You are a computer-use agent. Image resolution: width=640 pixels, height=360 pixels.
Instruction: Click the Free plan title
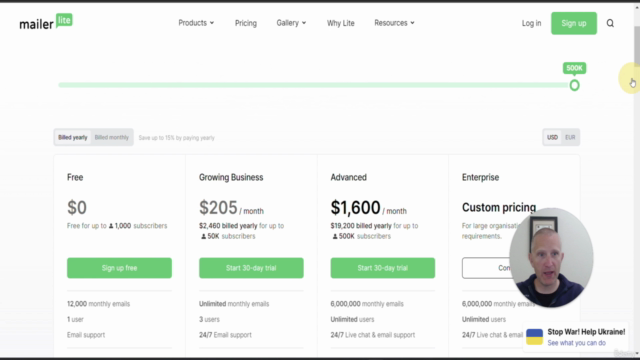pyautogui.click(x=75, y=177)
